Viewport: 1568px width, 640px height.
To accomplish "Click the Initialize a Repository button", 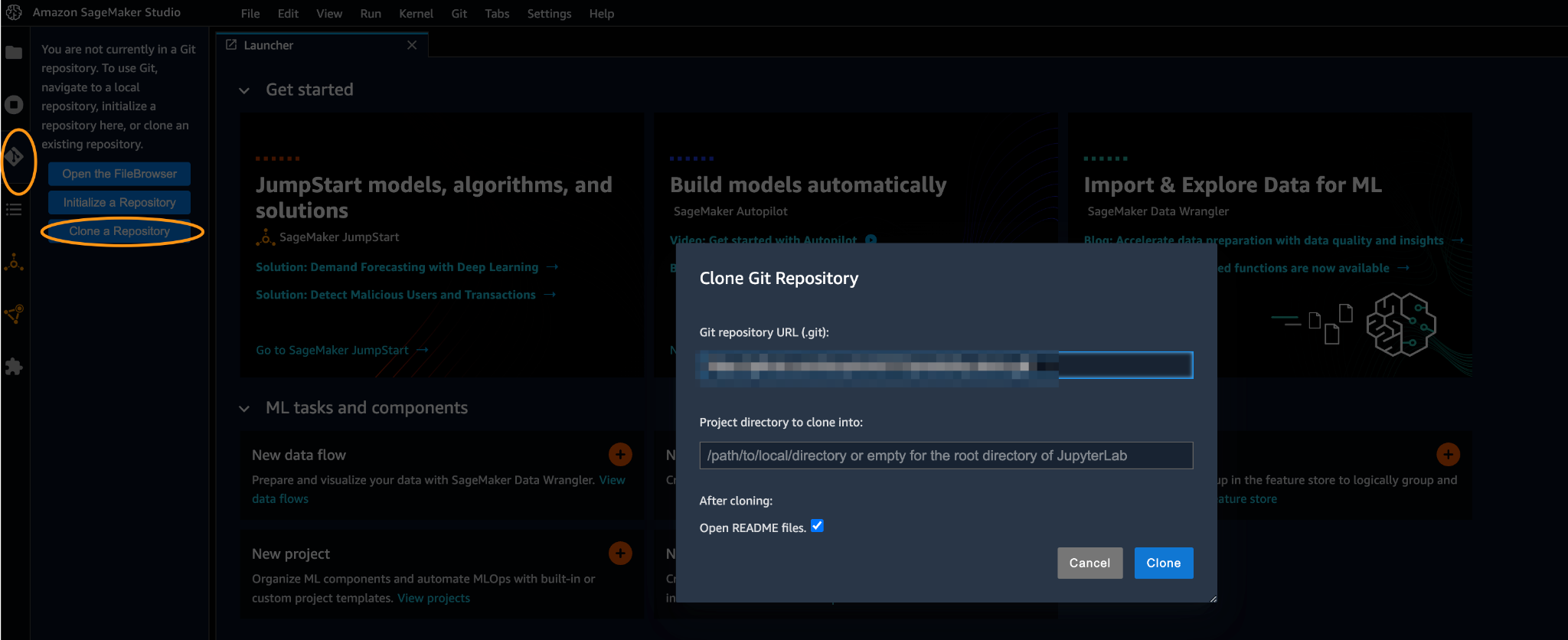I will pyautogui.click(x=119, y=202).
